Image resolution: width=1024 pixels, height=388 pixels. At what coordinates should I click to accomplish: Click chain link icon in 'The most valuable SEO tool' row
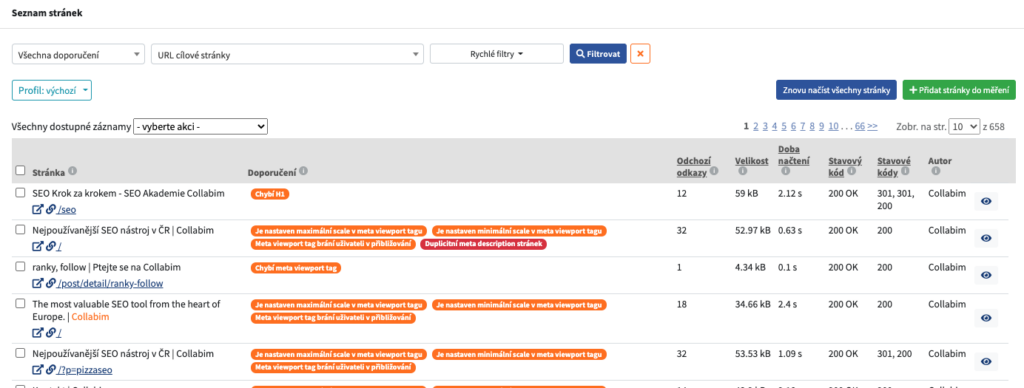tap(50, 333)
